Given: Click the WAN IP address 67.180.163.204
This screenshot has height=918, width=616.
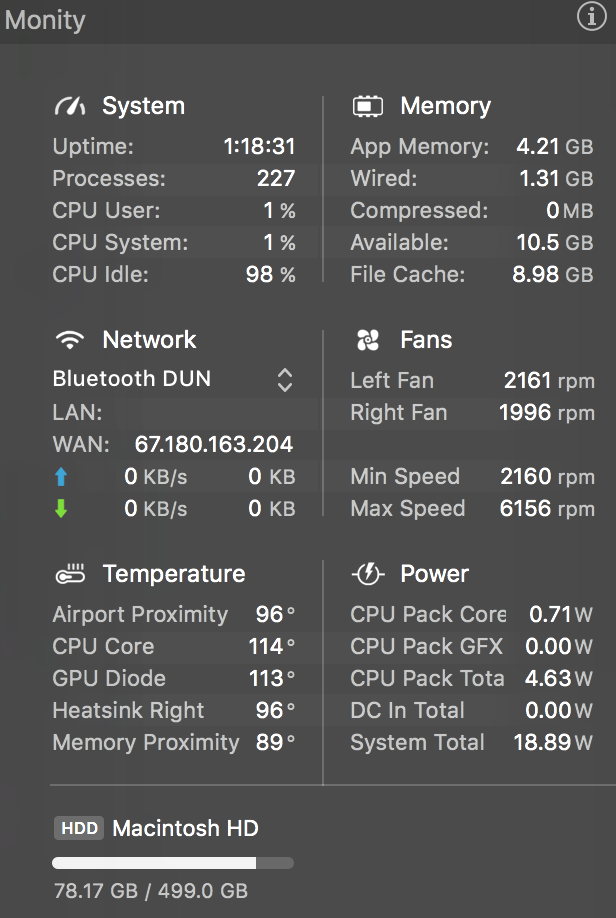Looking at the screenshot, I should pos(213,445).
